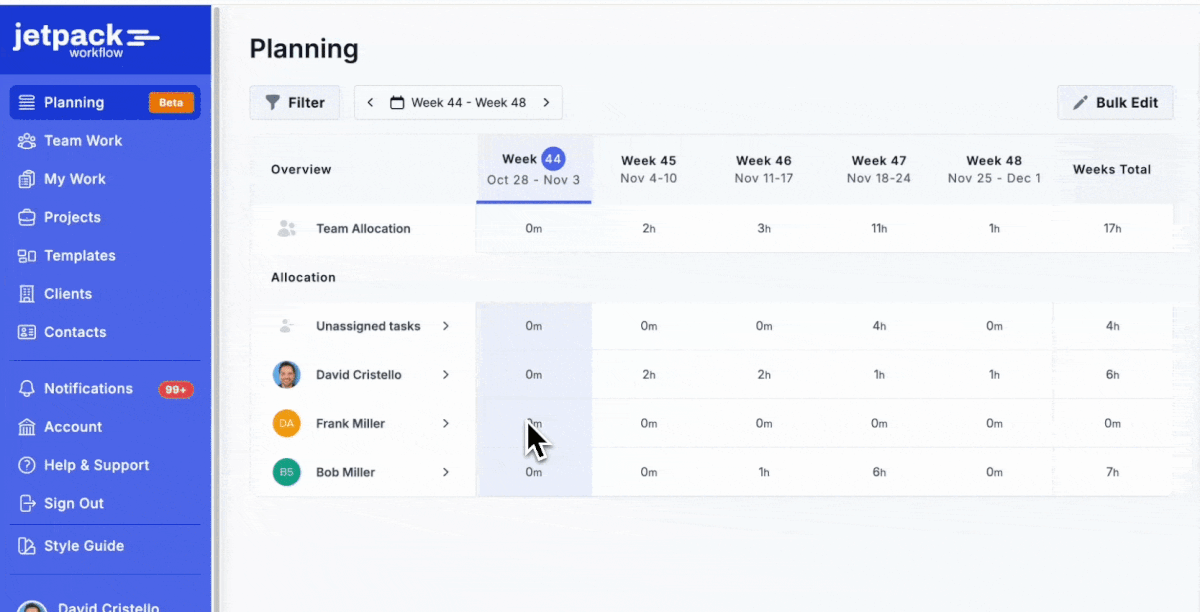Screen dimensions: 1200x612
Task: Click the Style Guide icon
Action: pos(27,546)
